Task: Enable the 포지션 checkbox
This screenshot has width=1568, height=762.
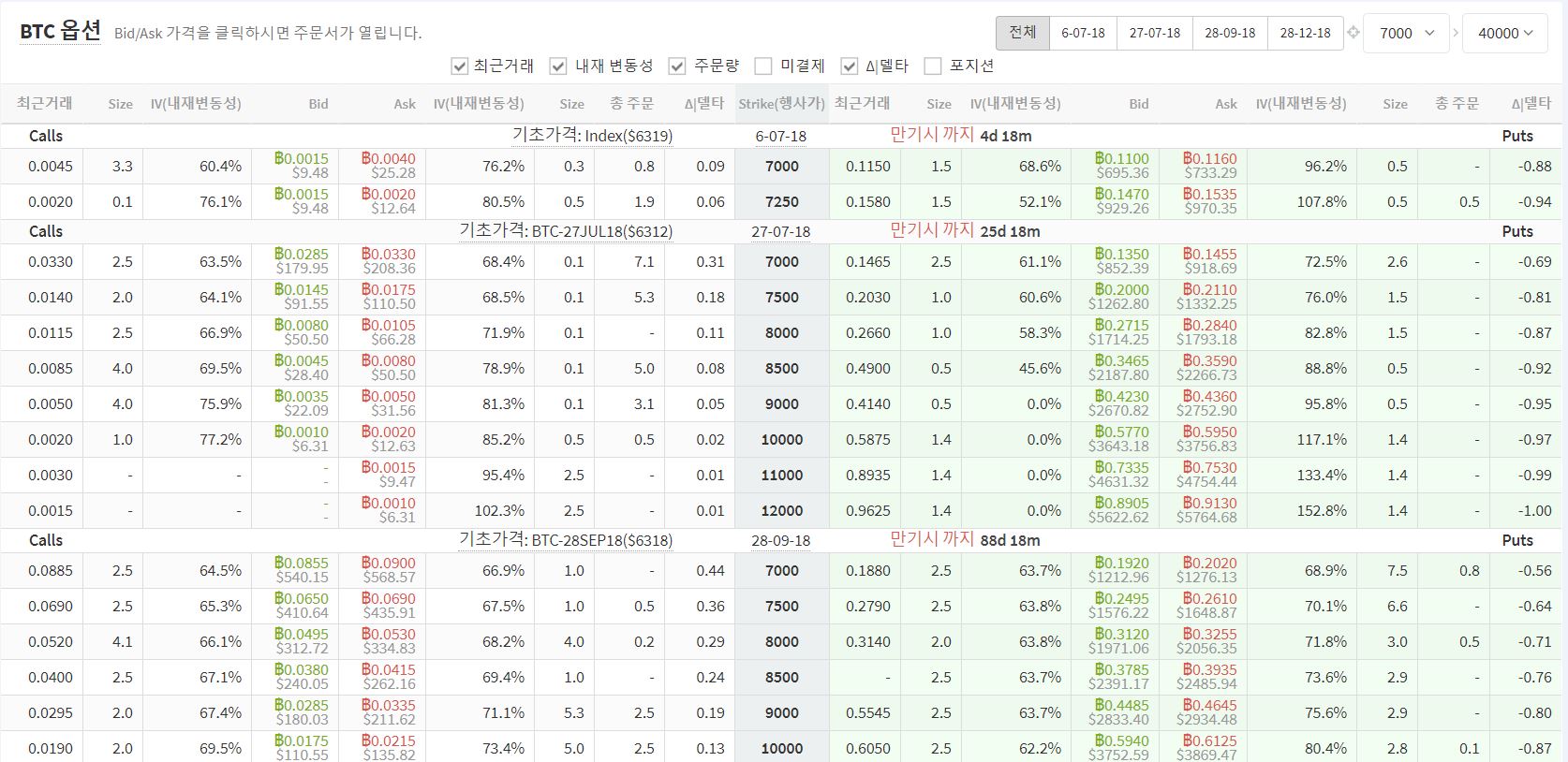Action: click(x=932, y=66)
